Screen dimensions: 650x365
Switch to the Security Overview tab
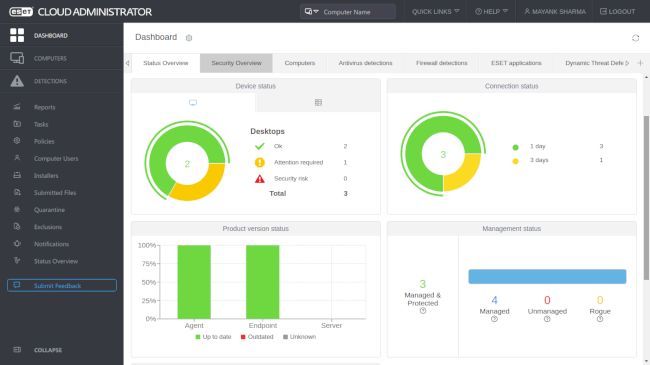pyautogui.click(x=236, y=63)
